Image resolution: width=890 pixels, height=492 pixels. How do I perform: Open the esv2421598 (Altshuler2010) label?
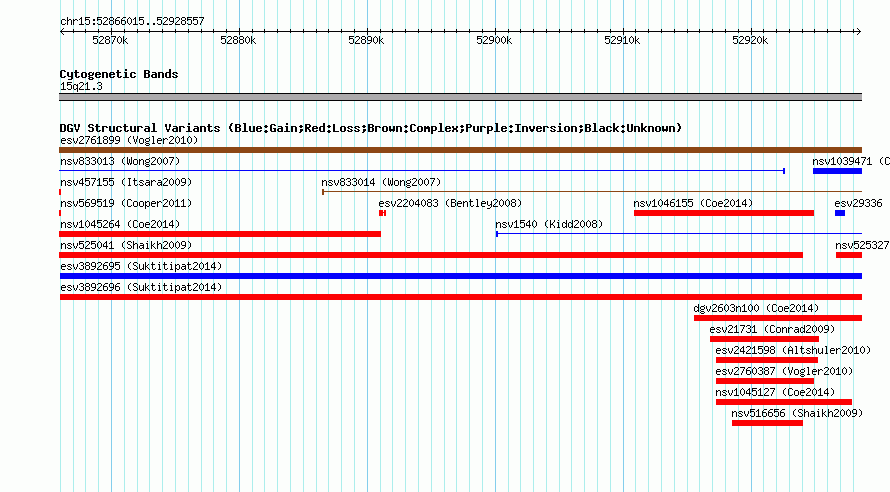pyautogui.click(x=794, y=350)
